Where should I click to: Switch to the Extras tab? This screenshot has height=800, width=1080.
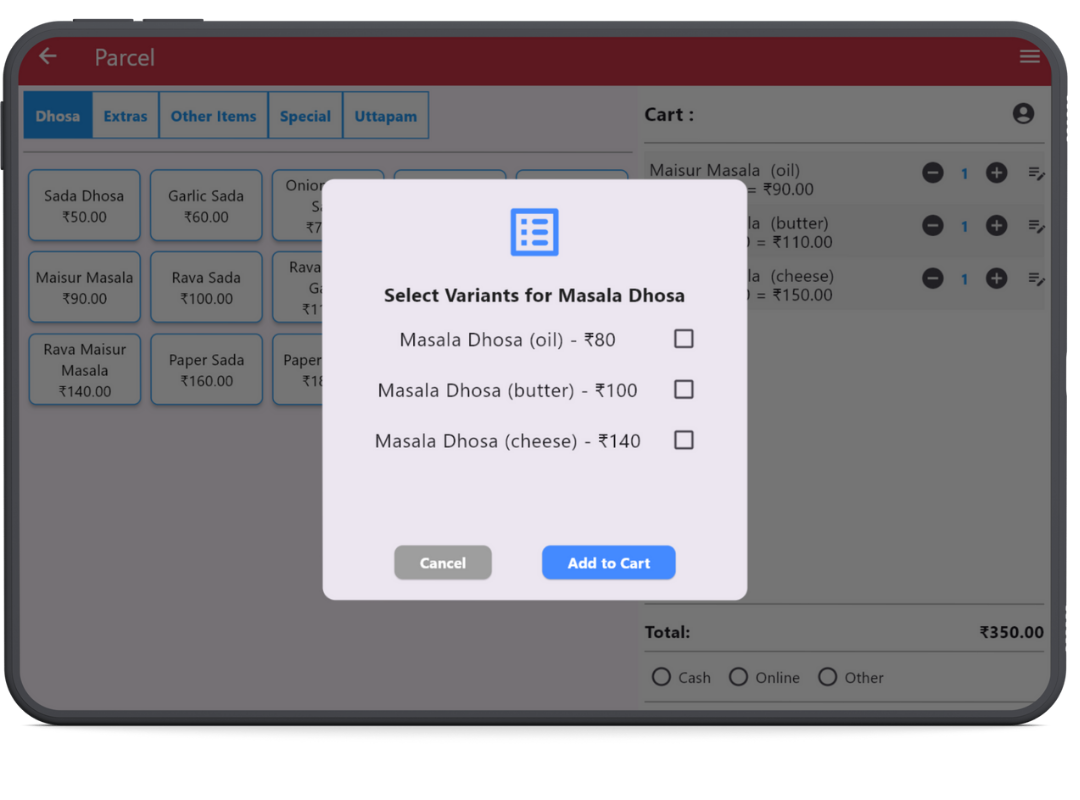coord(125,116)
